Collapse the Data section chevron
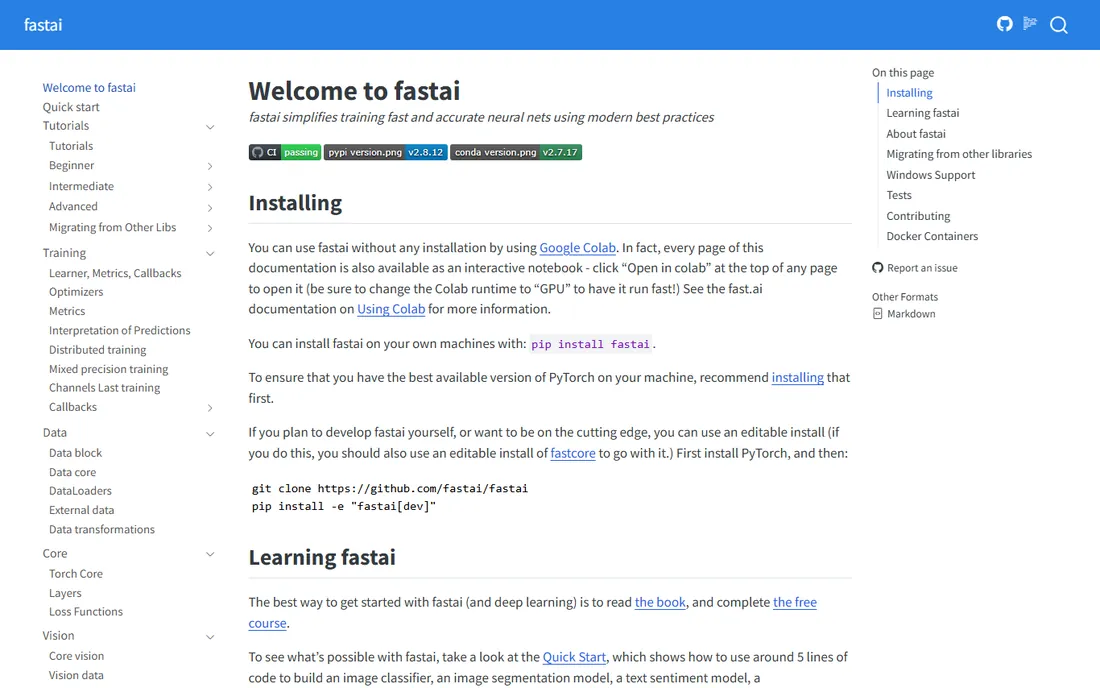Viewport: 1100px width, 688px height. point(210,433)
